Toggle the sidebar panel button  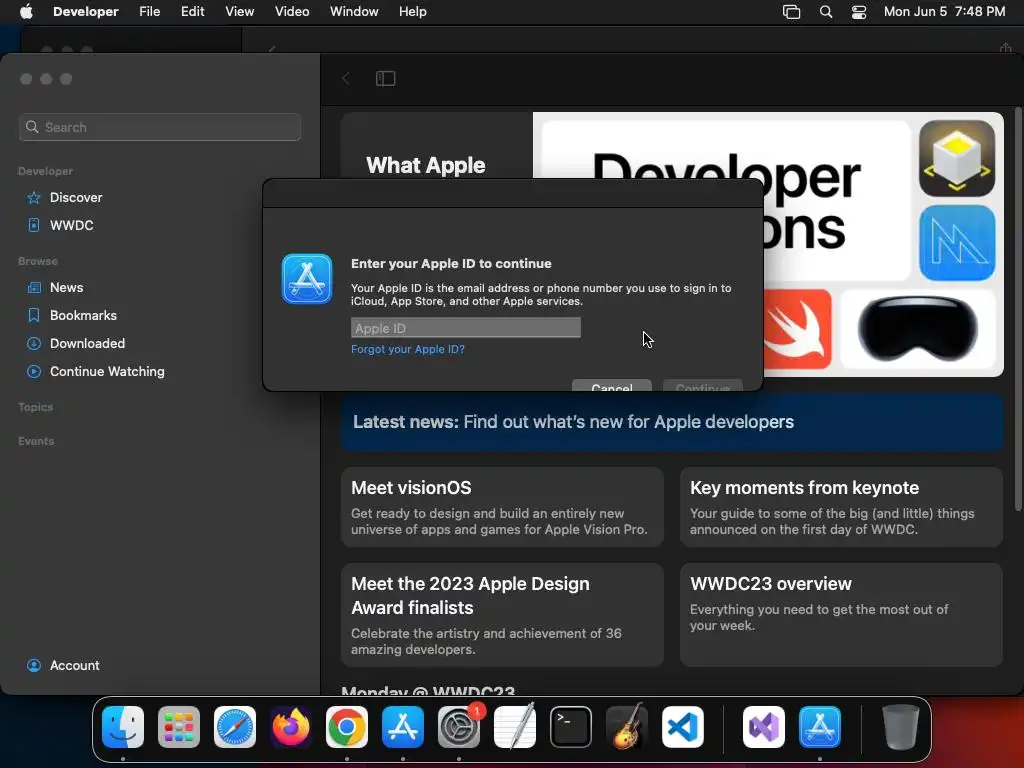[385, 78]
